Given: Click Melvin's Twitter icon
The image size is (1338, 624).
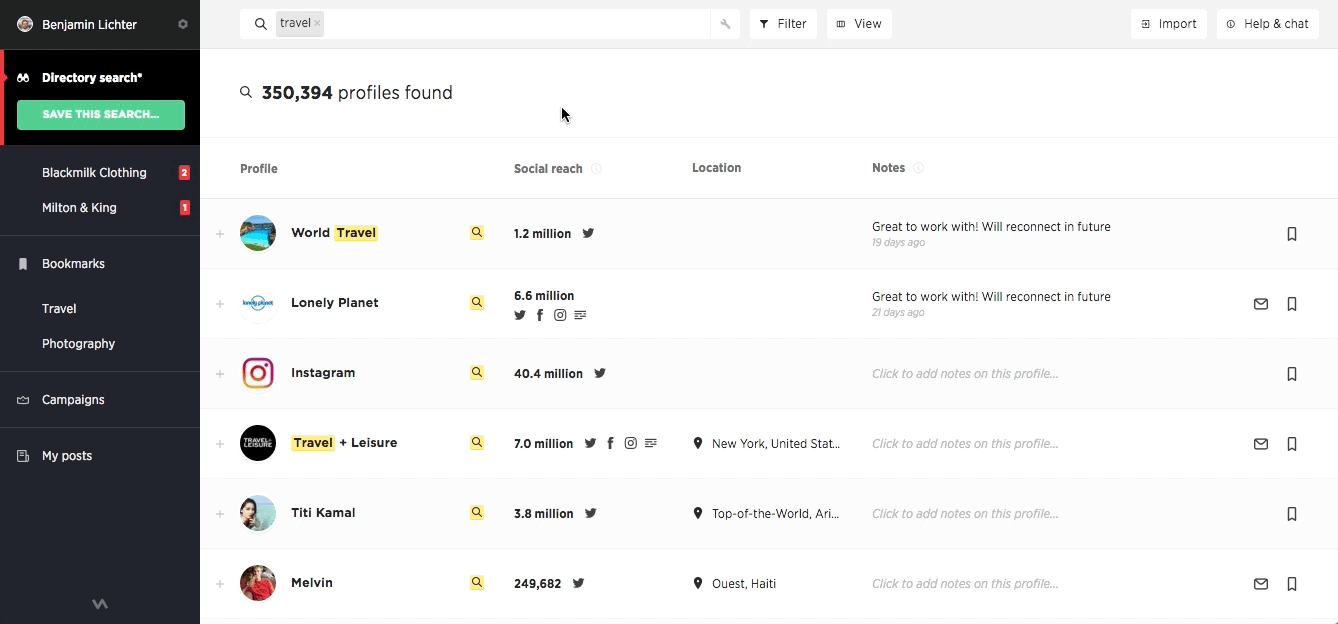Looking at the screenshot, I should coord(578,583).
